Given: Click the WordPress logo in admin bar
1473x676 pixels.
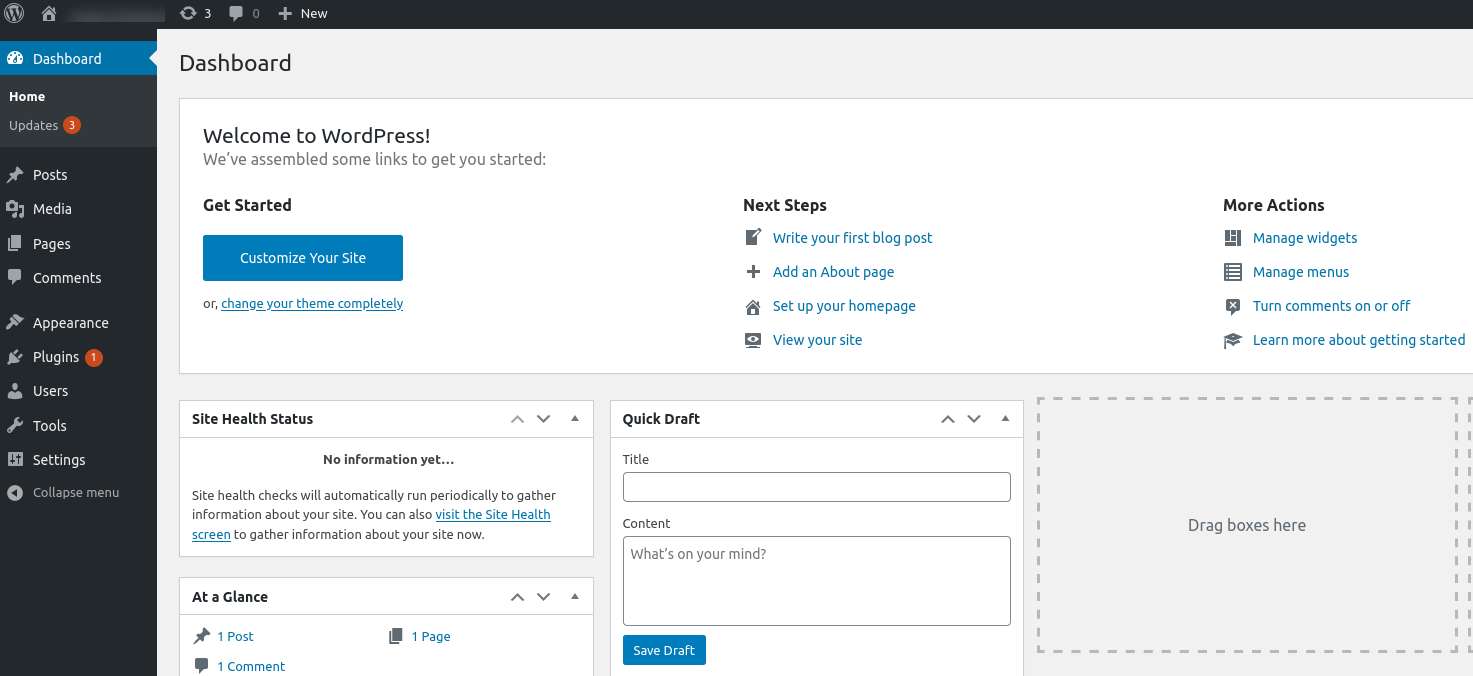Looking at the screenshot, I should [x=14, y=13].
